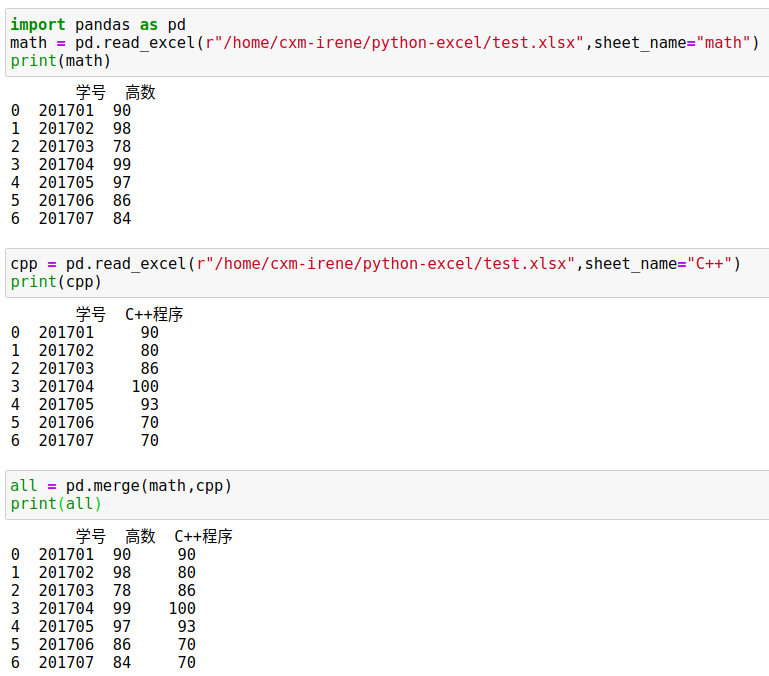Click inside the first code cell importing pandas
769x676 pixels.
(x=387, y=43)
